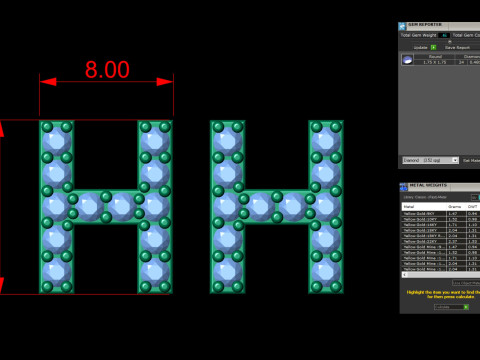
Task: Select the Yellow Gold 8KY row
Action: (x=441, y=213)
